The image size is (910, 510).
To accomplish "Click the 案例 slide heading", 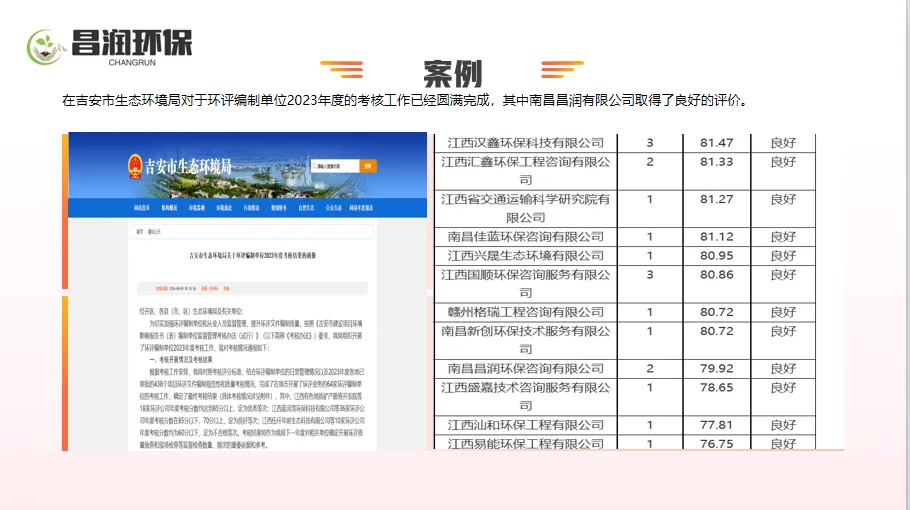I will click(x=452, y=74).
